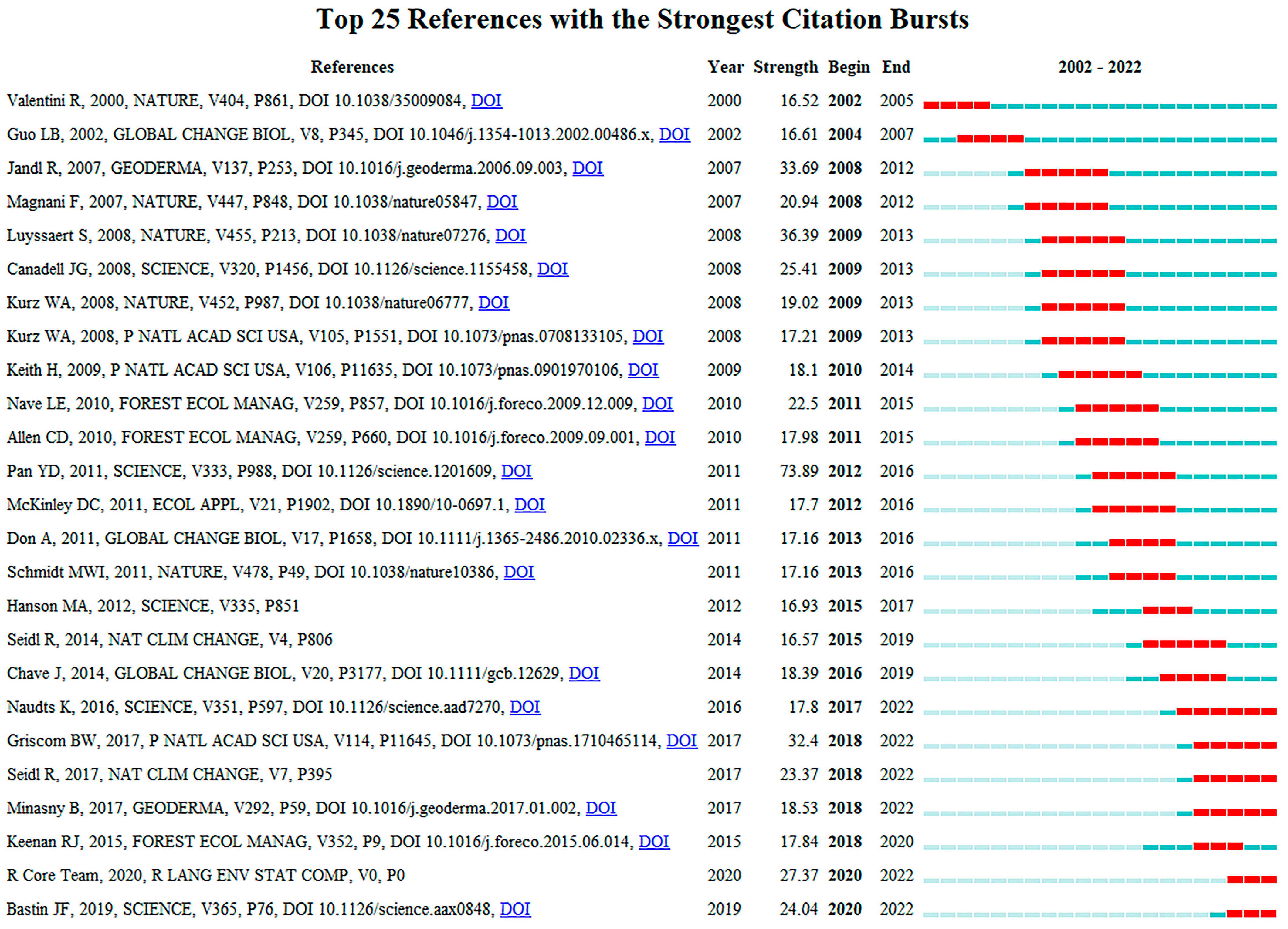Click Jandl R Geoderma DOI link
The height and width of the screenshot is (929, 1288).
point(587,168)
